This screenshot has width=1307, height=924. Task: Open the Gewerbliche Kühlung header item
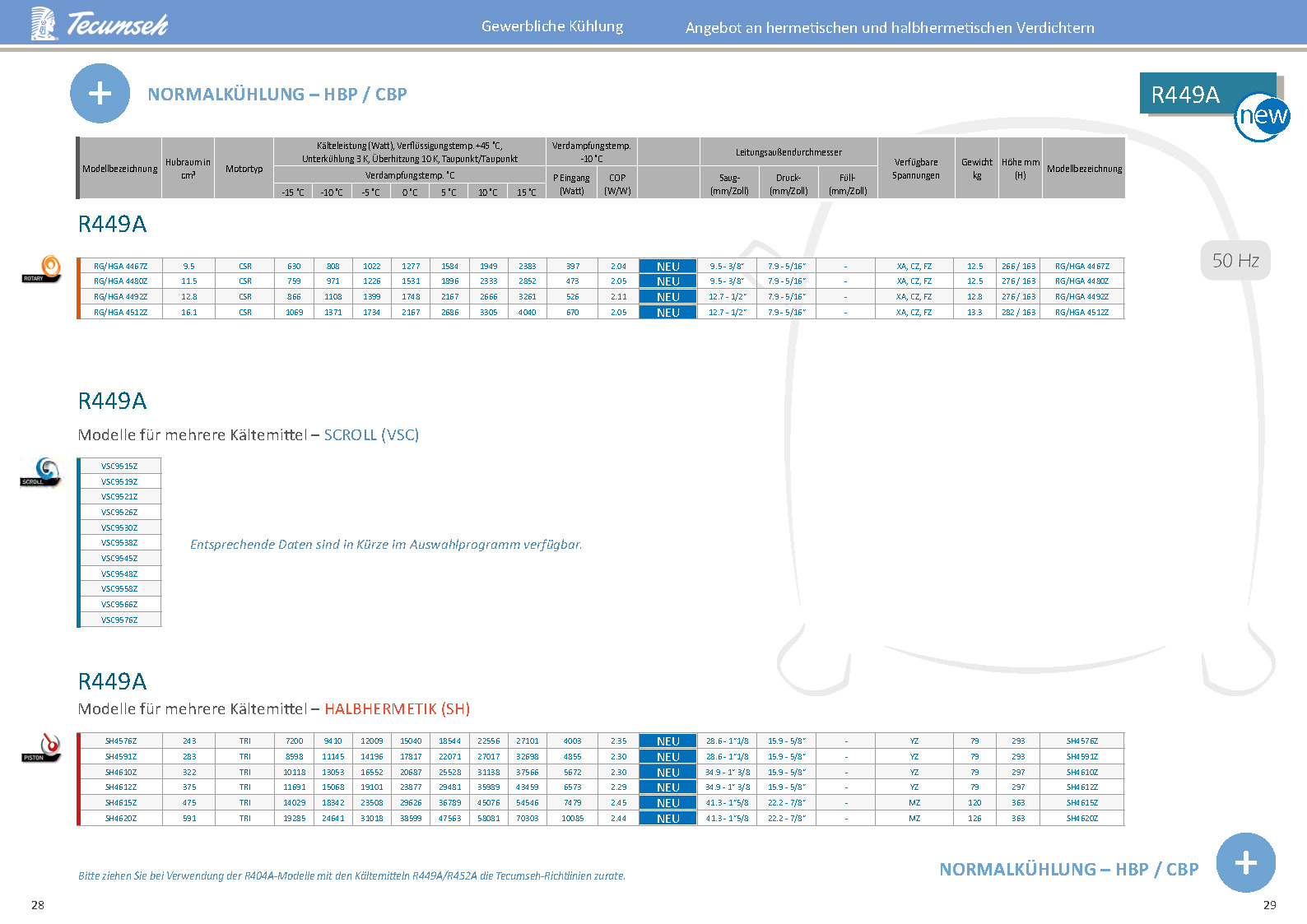click(x=552, y=26)
